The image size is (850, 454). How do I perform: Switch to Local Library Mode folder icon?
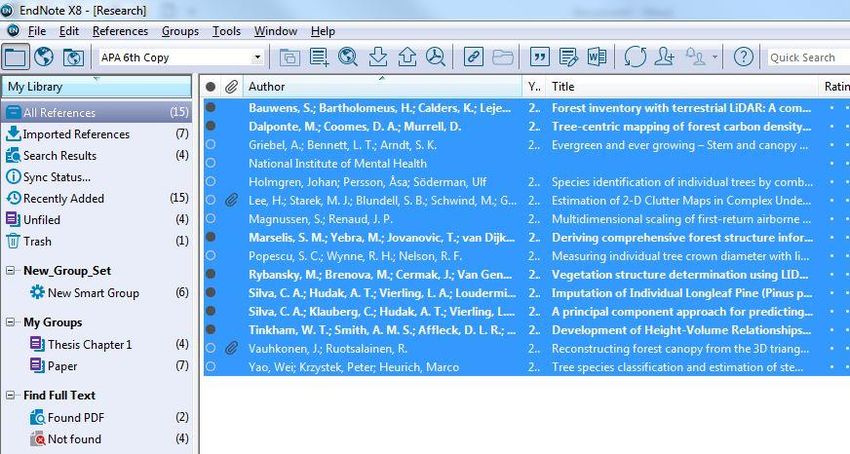click(15, 56)
